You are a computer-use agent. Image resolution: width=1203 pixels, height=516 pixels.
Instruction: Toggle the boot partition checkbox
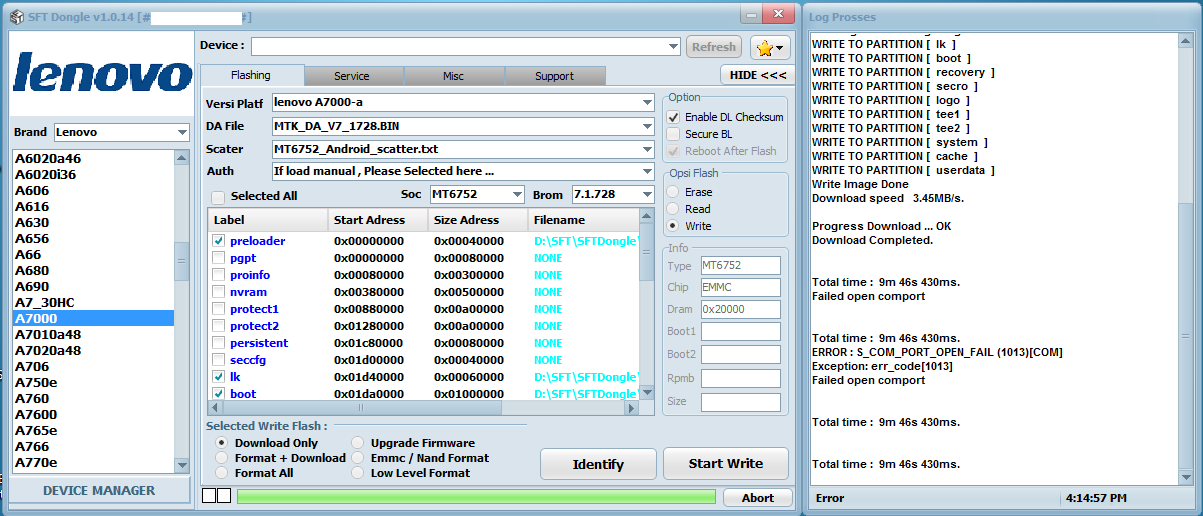pyautogui.click(x=218, y=394)
